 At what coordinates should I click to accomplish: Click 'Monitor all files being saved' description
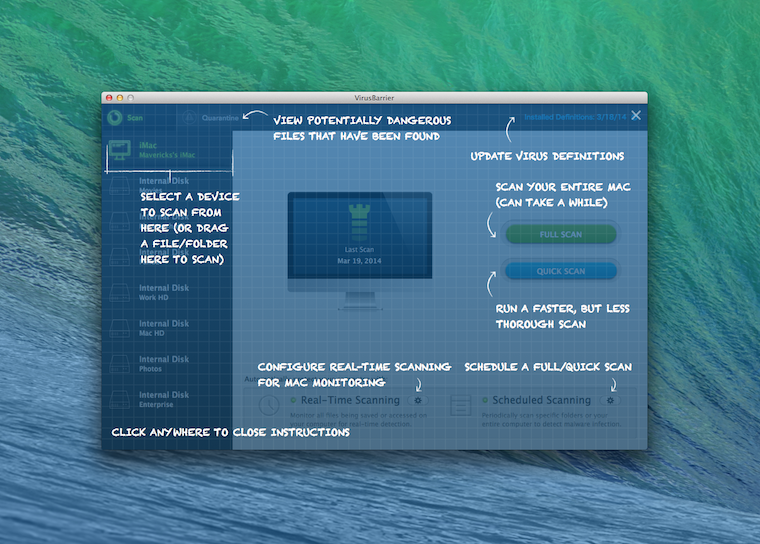(x=358, y=419)
